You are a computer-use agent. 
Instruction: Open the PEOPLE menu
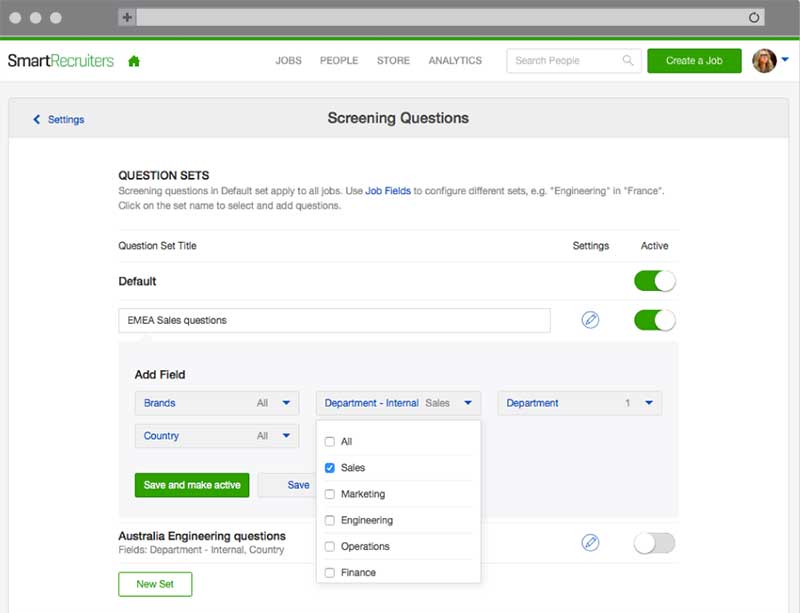coord(339,60)
